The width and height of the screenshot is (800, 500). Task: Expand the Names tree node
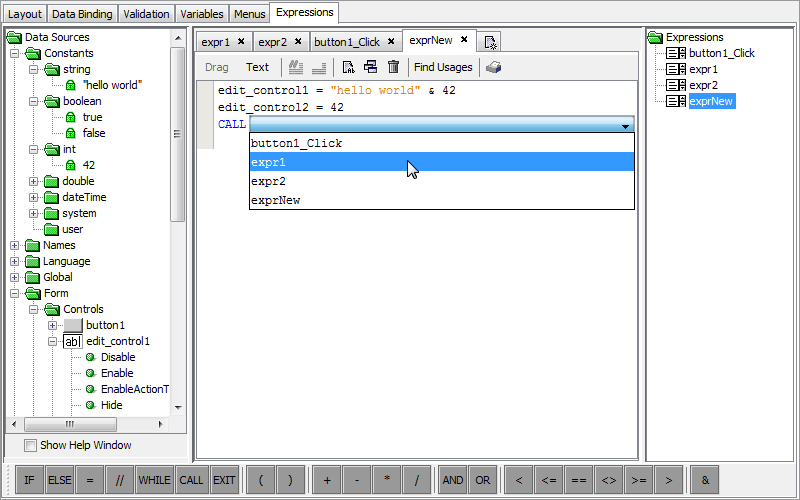pyautogui.click(x=16, y=245)
